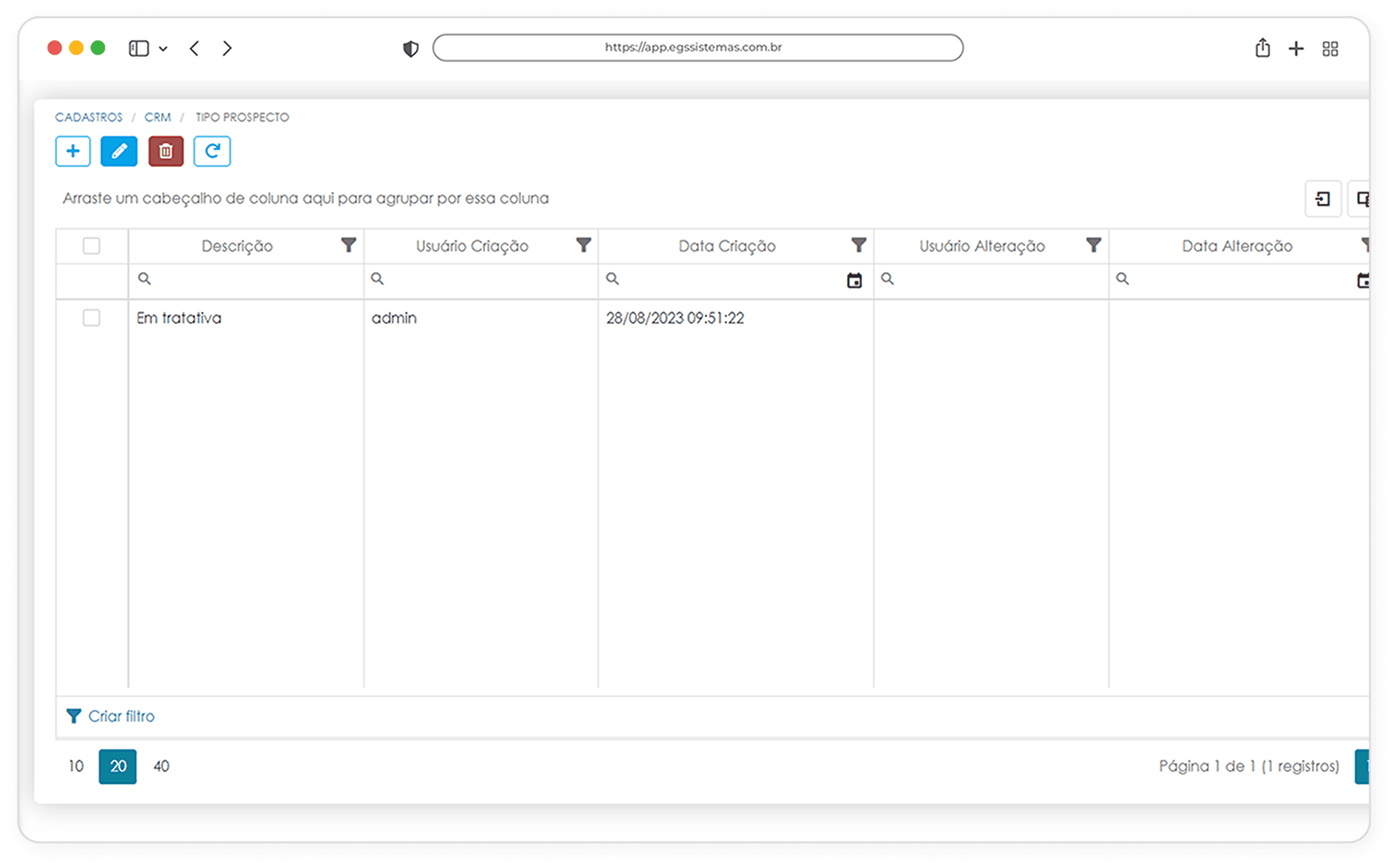Set page size to 40
This screenshot has width=1395, height=868.
(161, 766)
